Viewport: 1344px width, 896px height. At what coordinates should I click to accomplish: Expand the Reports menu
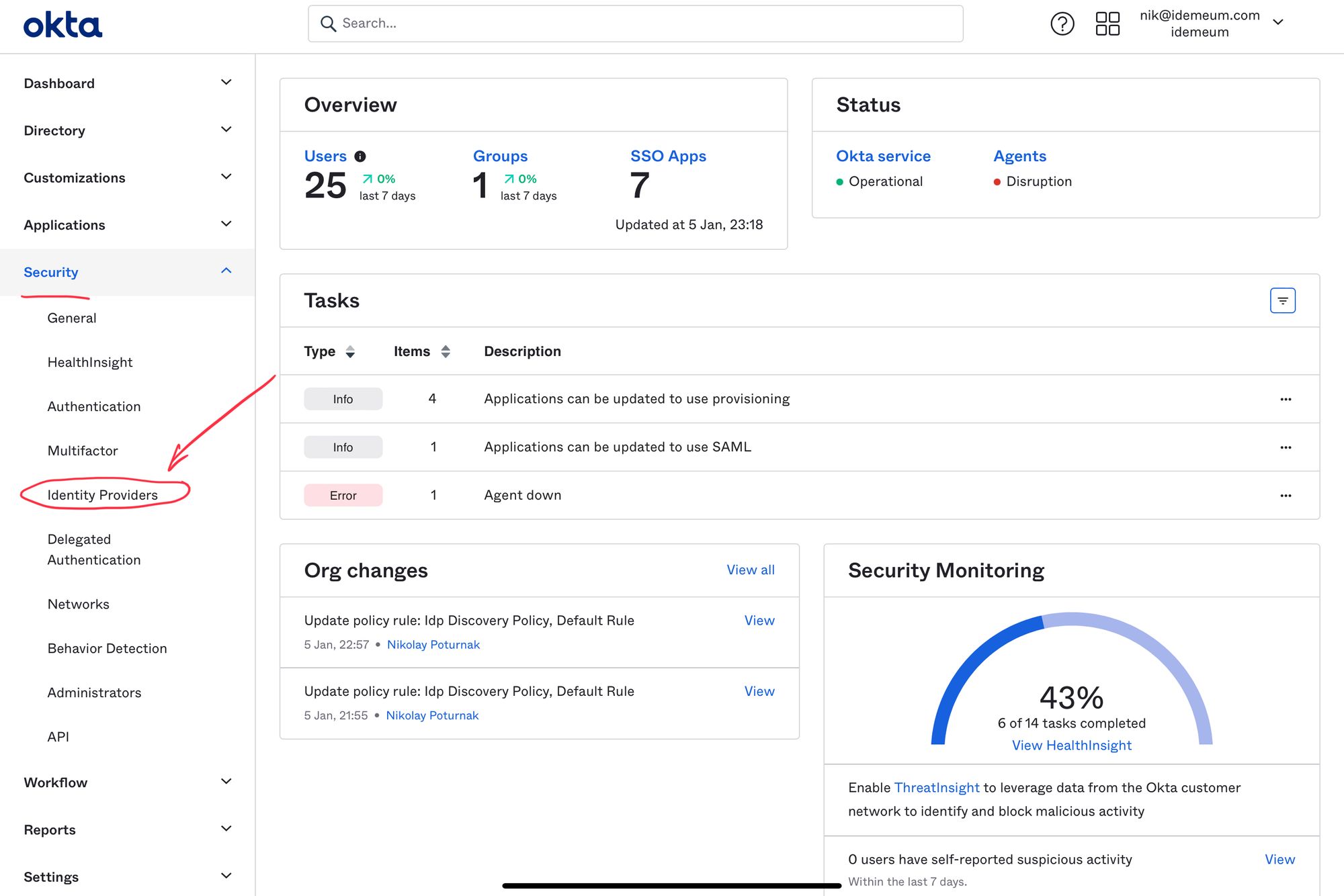pyautogui.click(x=128, y=830)
